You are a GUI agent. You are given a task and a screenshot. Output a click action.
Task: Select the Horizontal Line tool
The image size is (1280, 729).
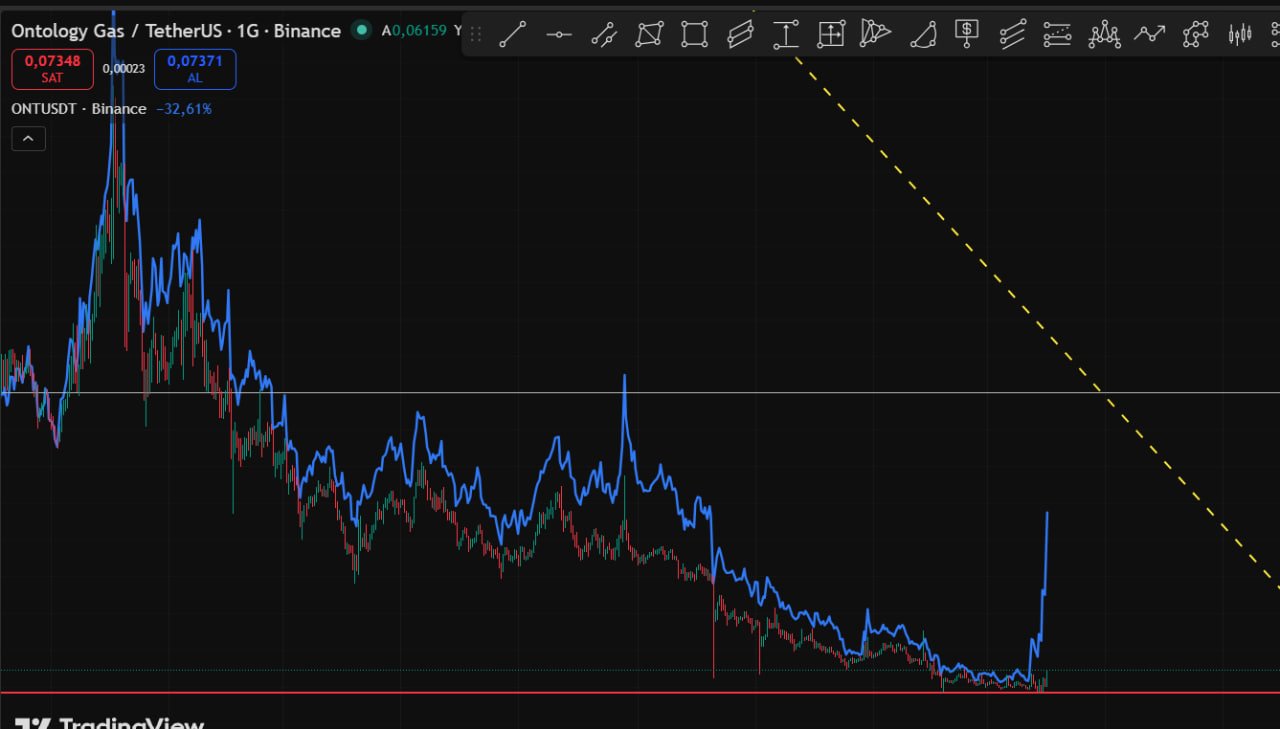pyautogui.click(x=558, y=34)
